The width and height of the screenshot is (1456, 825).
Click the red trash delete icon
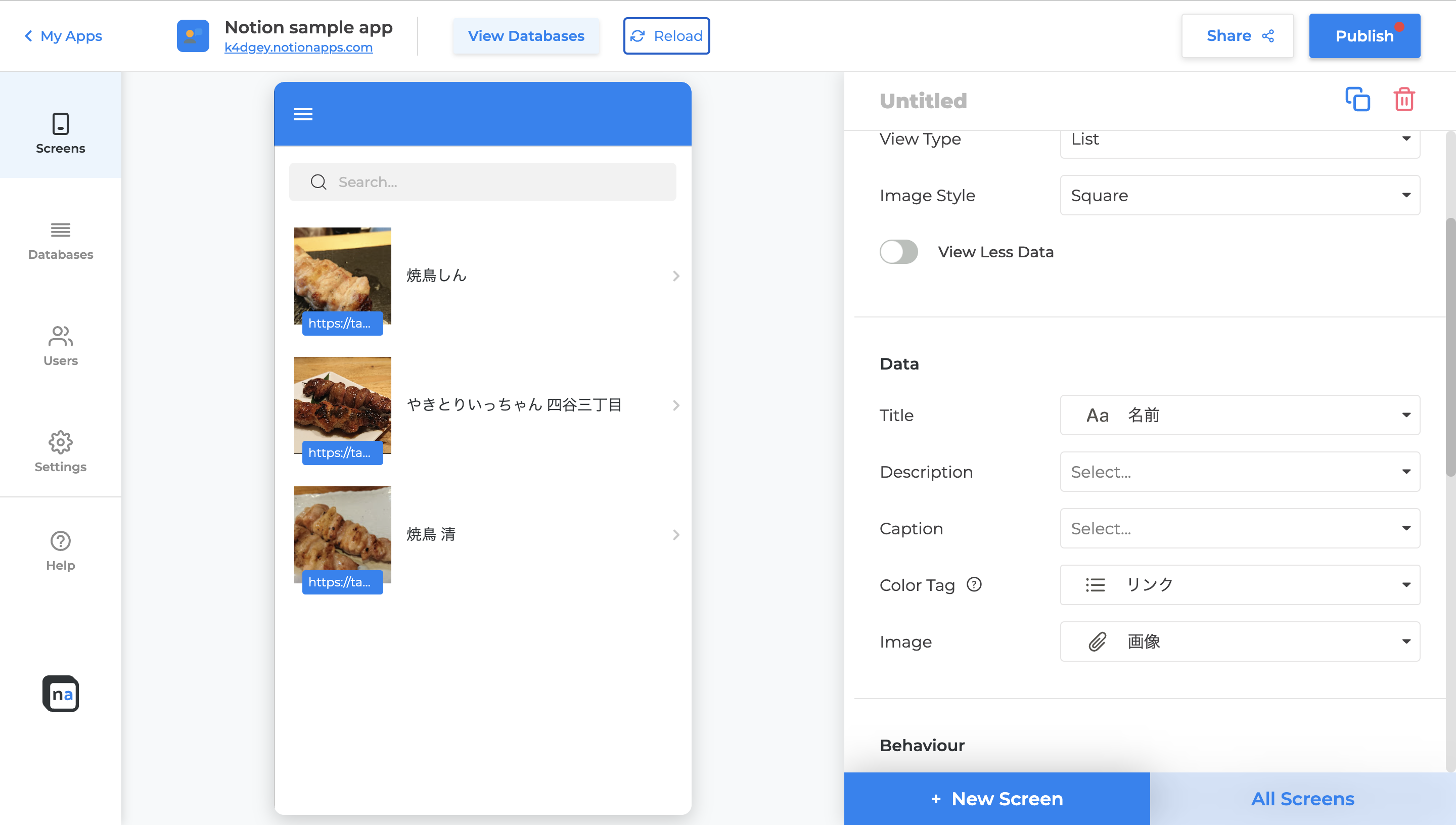pyautogui.click(x=1403, y=100)
